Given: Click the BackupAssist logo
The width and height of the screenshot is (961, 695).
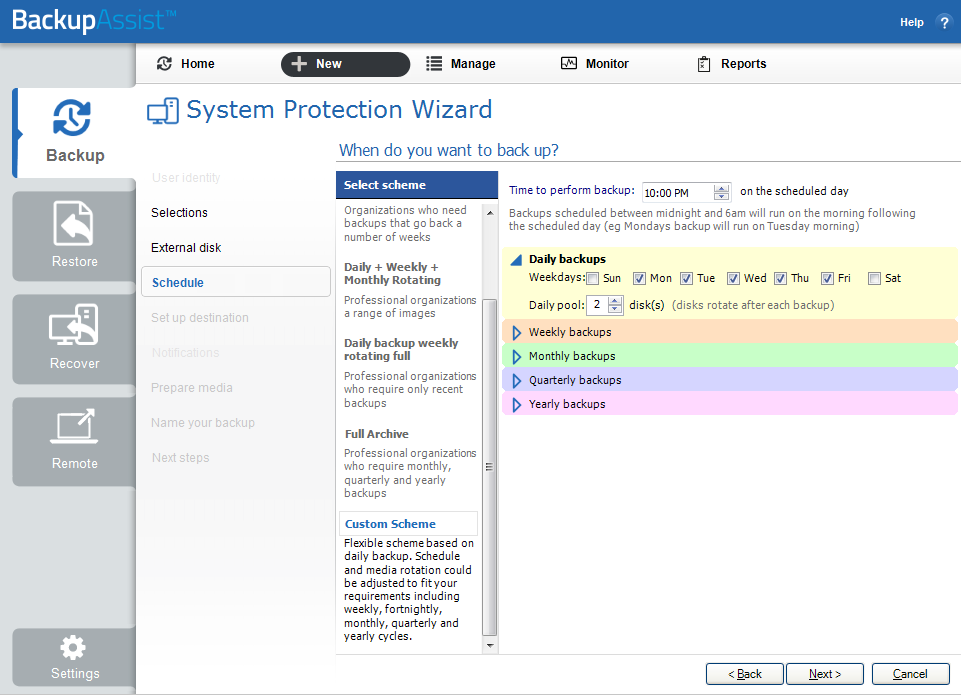Looking at the screenshot, I should click(94, 20).
